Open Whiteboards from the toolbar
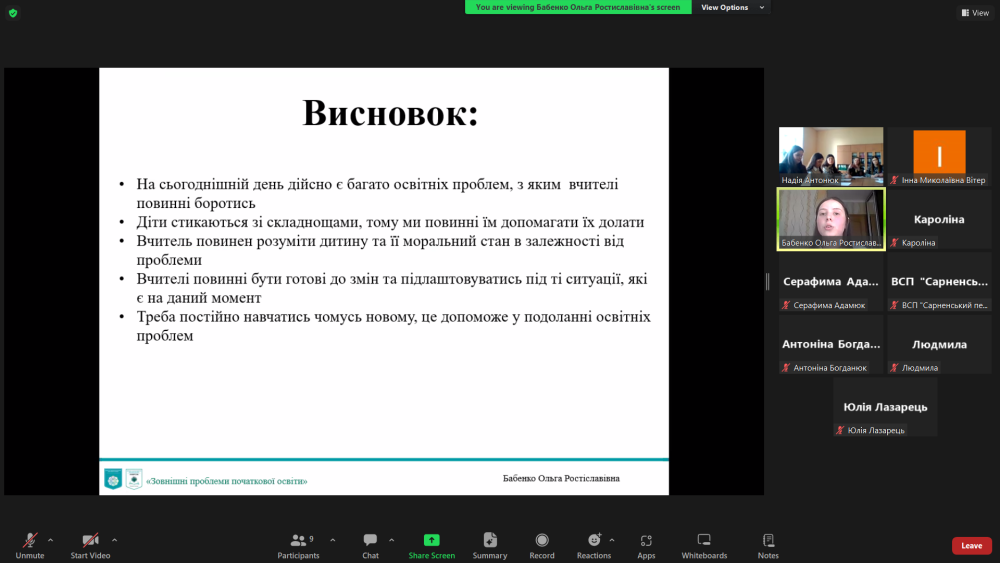 pos(704,541)
